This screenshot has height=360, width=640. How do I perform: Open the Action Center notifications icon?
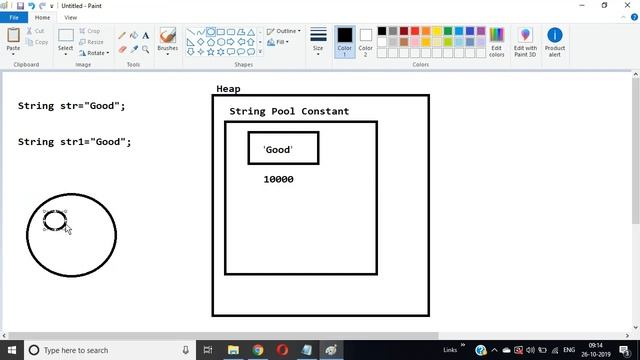pyautogui.click(x=624, y=350)
